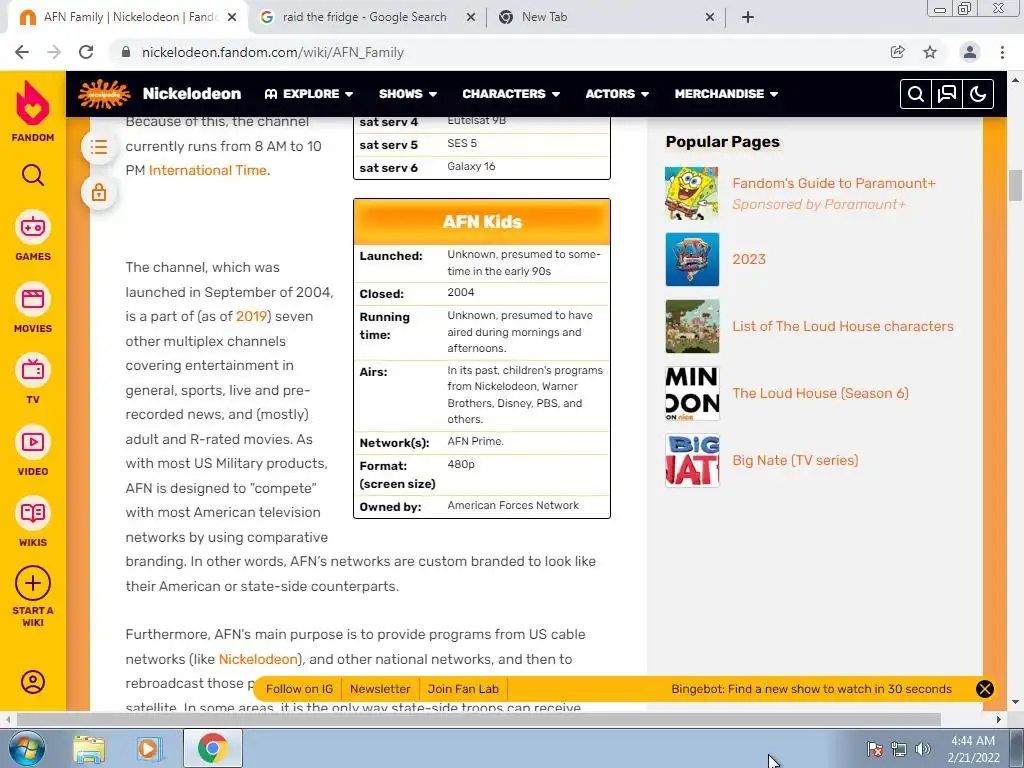Open the user profile icon in sidebar
1024x768 pixels.
pos(33,682)
